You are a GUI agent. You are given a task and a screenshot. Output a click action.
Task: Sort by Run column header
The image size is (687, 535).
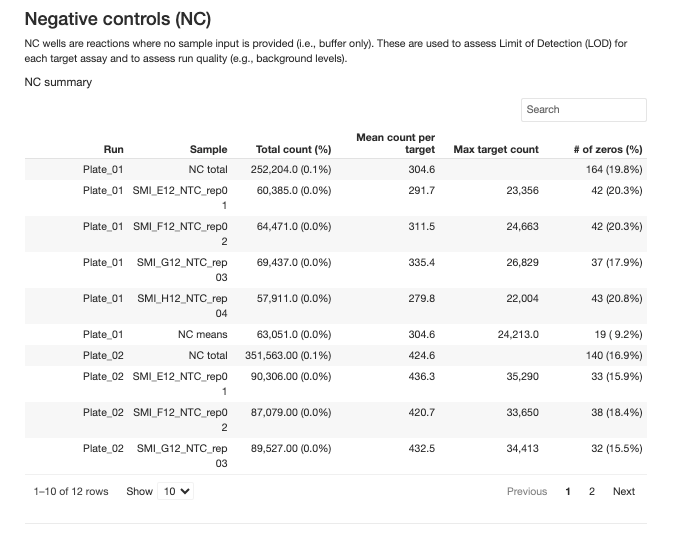point(112,149)
